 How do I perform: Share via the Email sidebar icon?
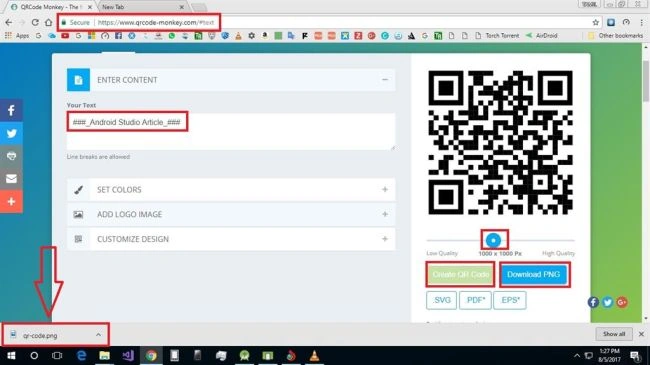[11, 179]
